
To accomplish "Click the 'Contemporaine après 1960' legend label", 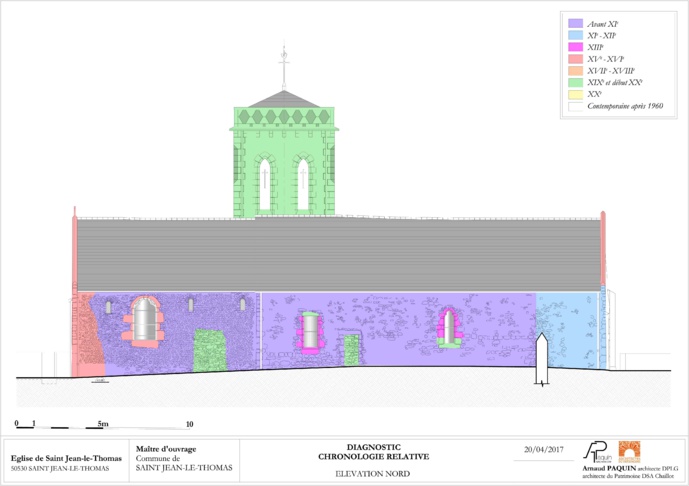I will (x=624, y=105).
